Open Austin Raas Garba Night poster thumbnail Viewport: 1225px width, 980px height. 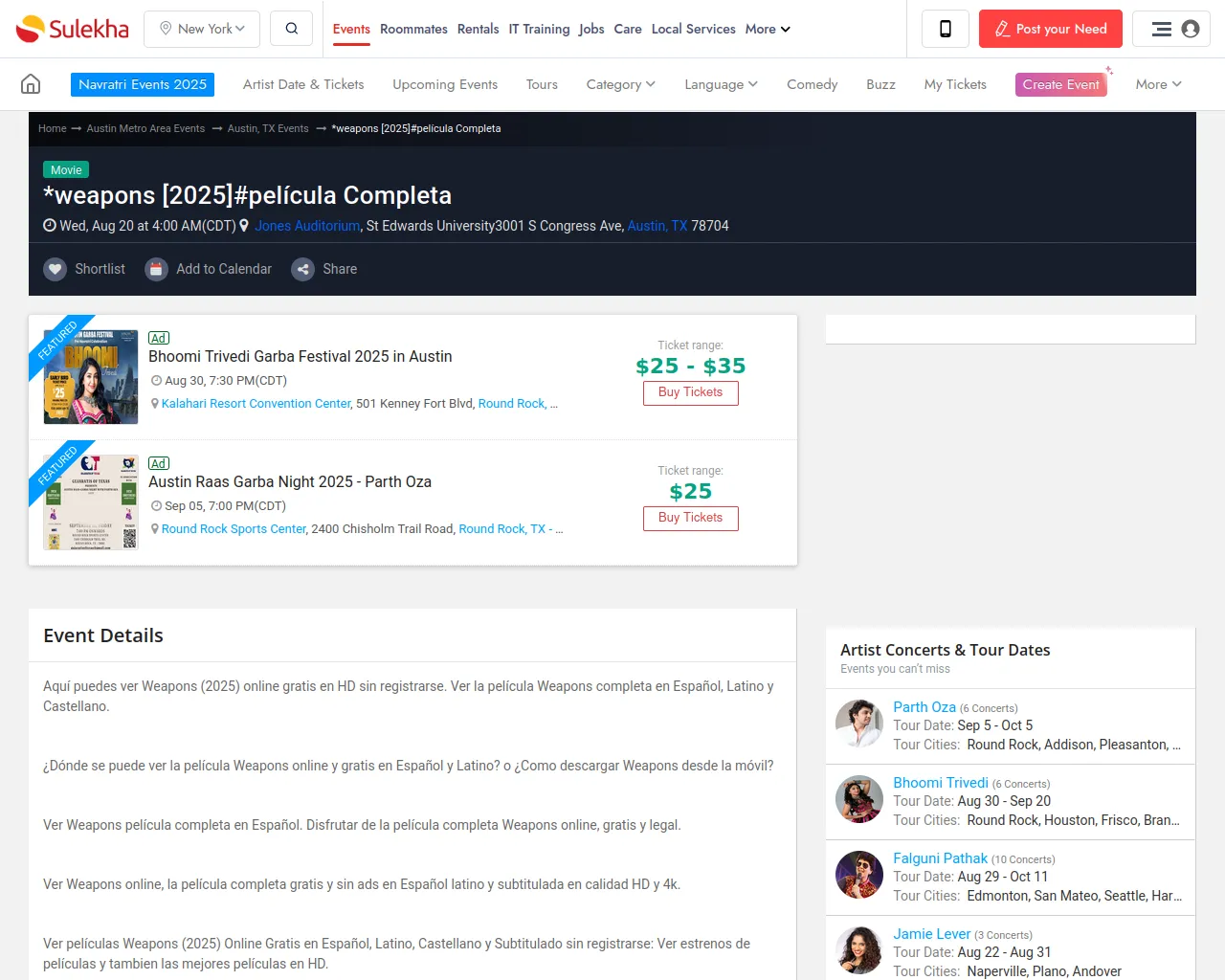91,502
